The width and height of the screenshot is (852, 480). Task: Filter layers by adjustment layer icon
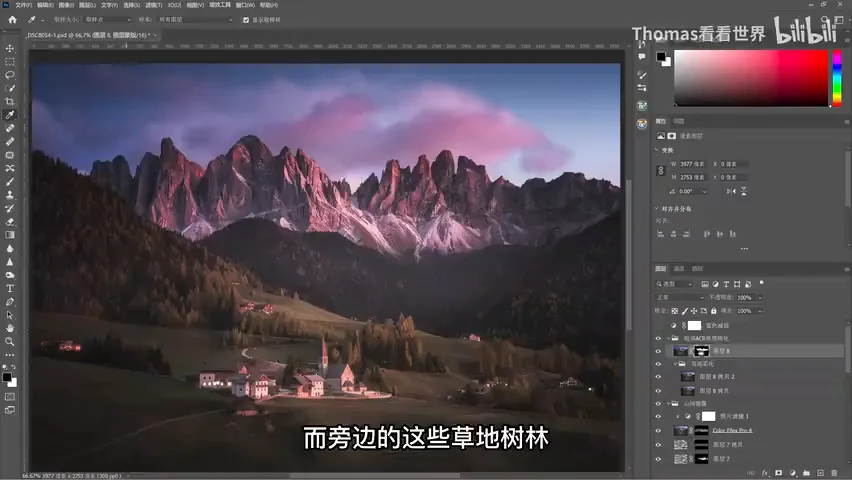coord(716,284)
